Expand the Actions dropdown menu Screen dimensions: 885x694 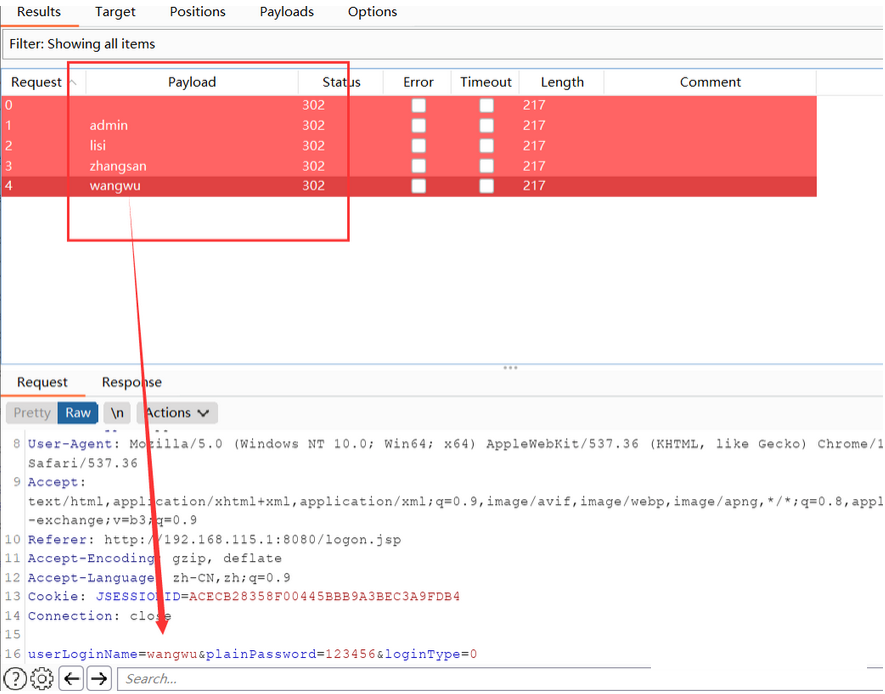coord(177,413)
